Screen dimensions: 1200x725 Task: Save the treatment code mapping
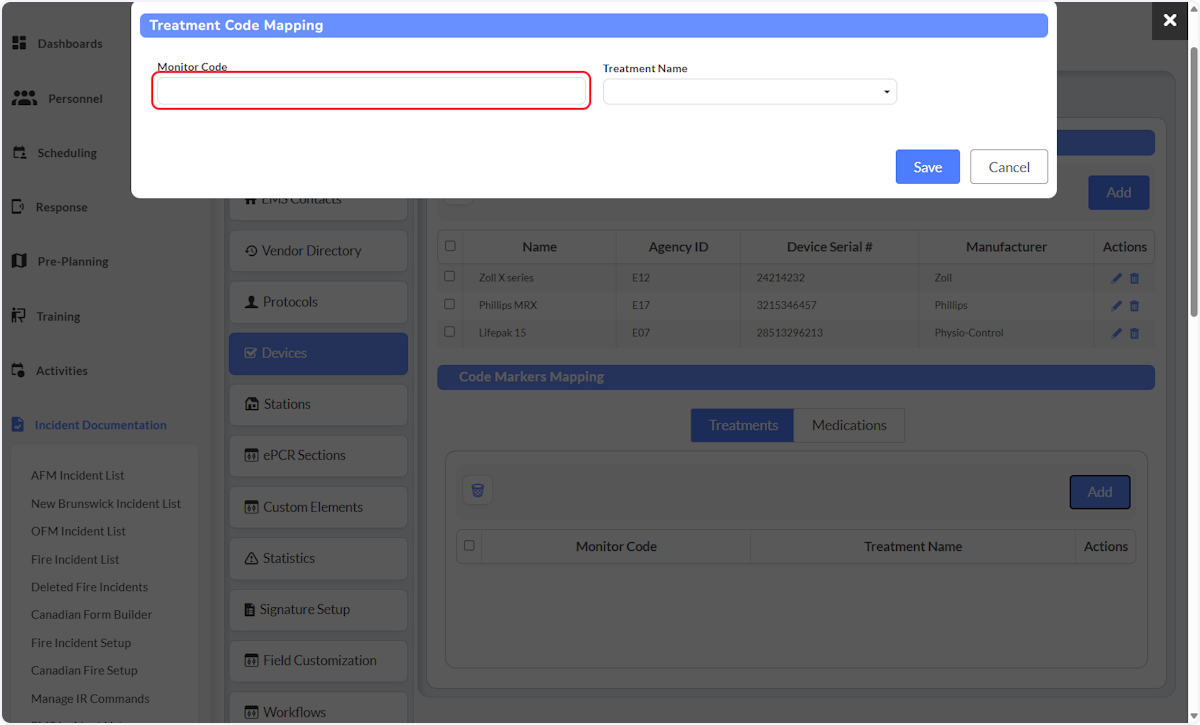(927, 167)
